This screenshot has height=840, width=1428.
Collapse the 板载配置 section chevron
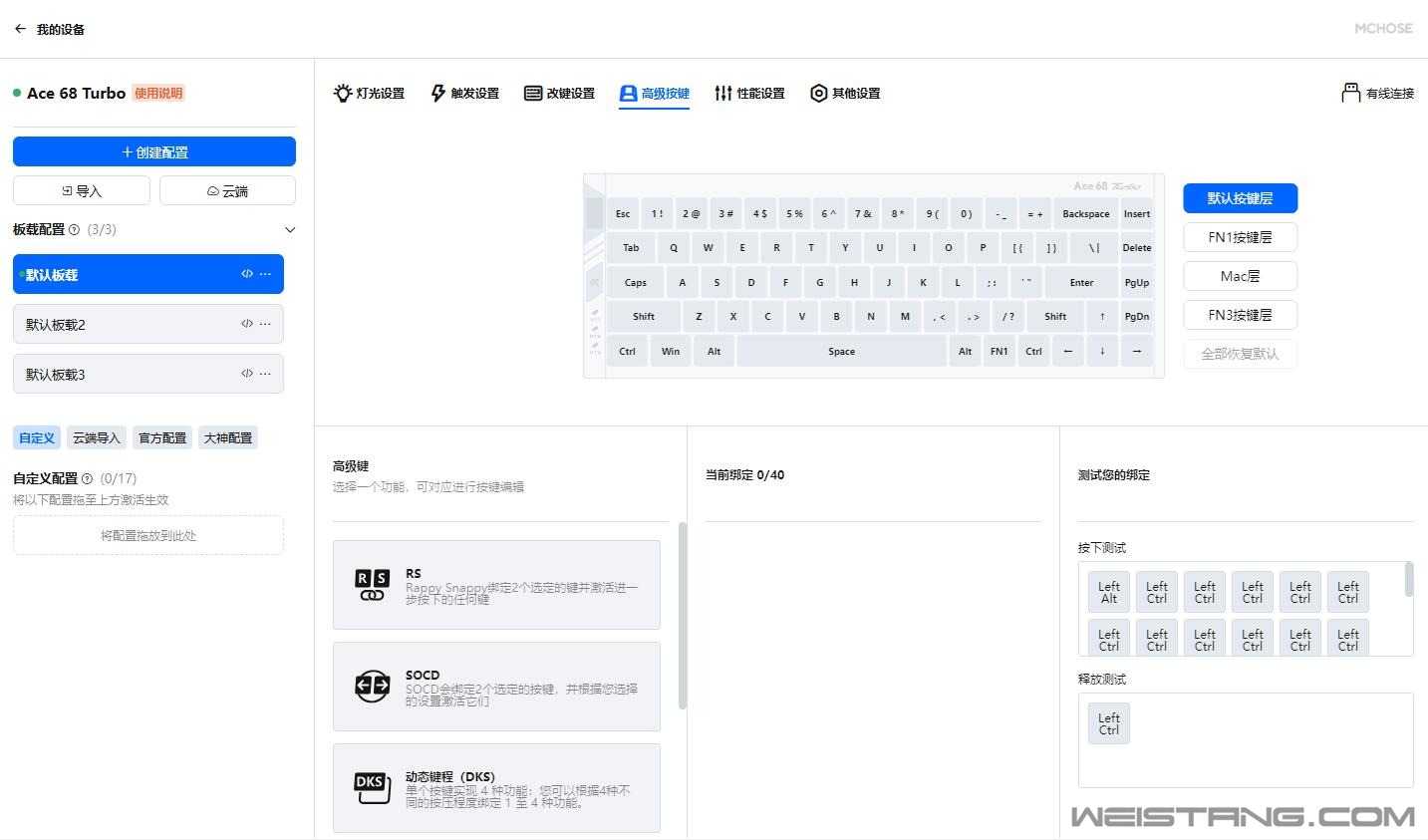[290, 230]
